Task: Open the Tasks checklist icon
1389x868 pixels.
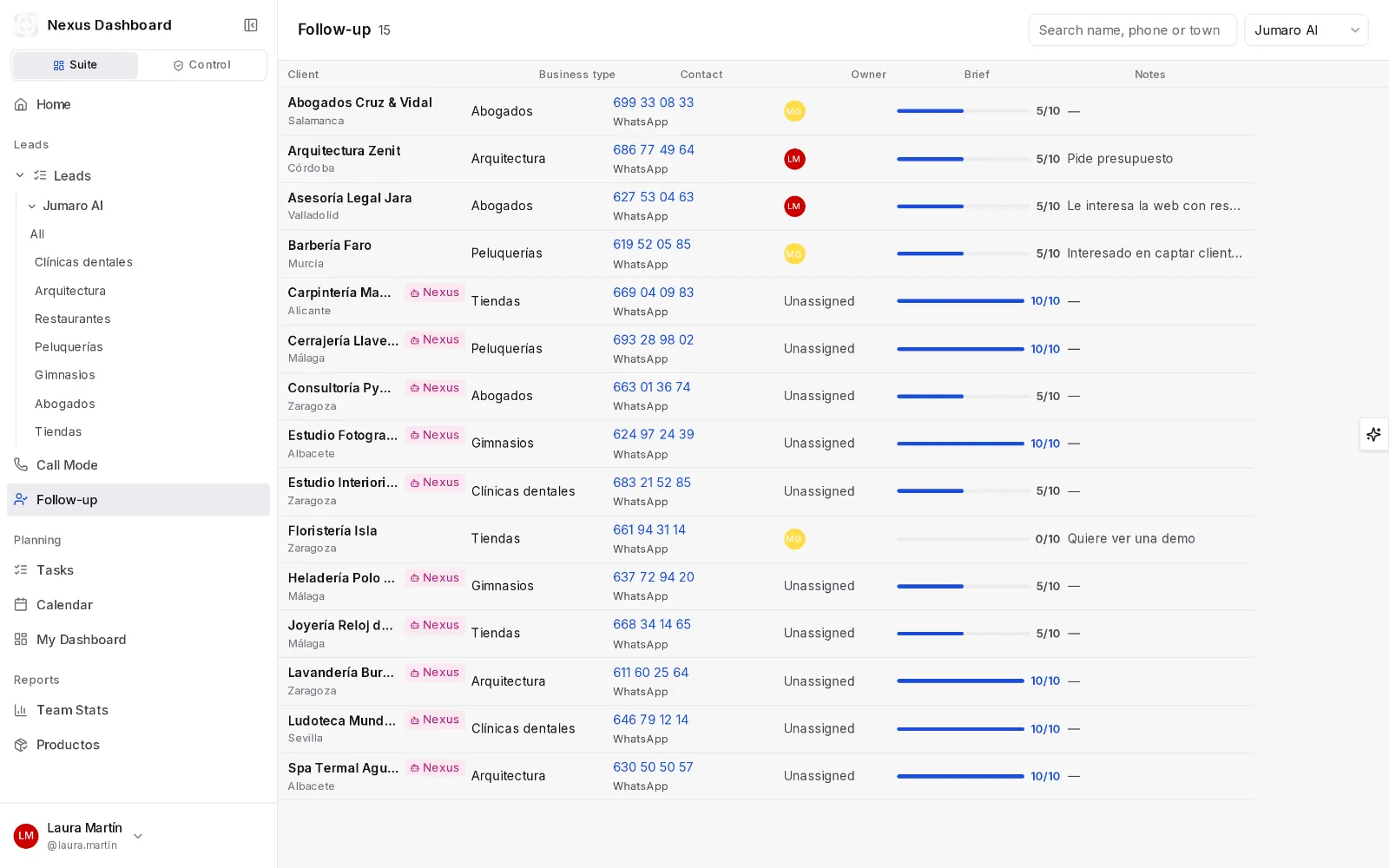Action: (21, 570)
